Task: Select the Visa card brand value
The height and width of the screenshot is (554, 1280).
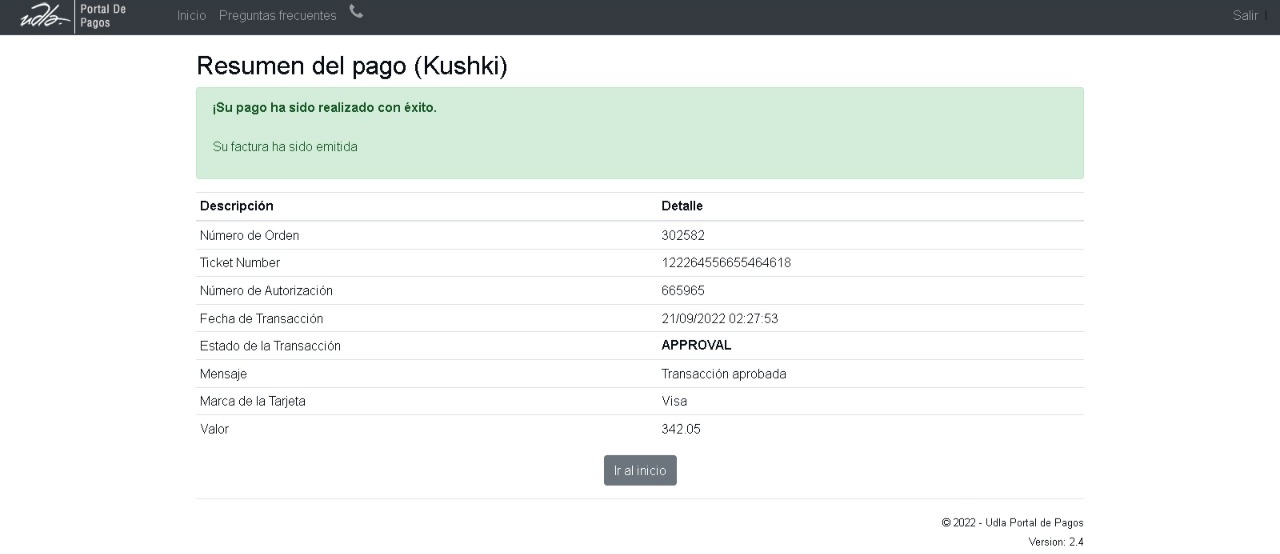Action: (674, 401)
